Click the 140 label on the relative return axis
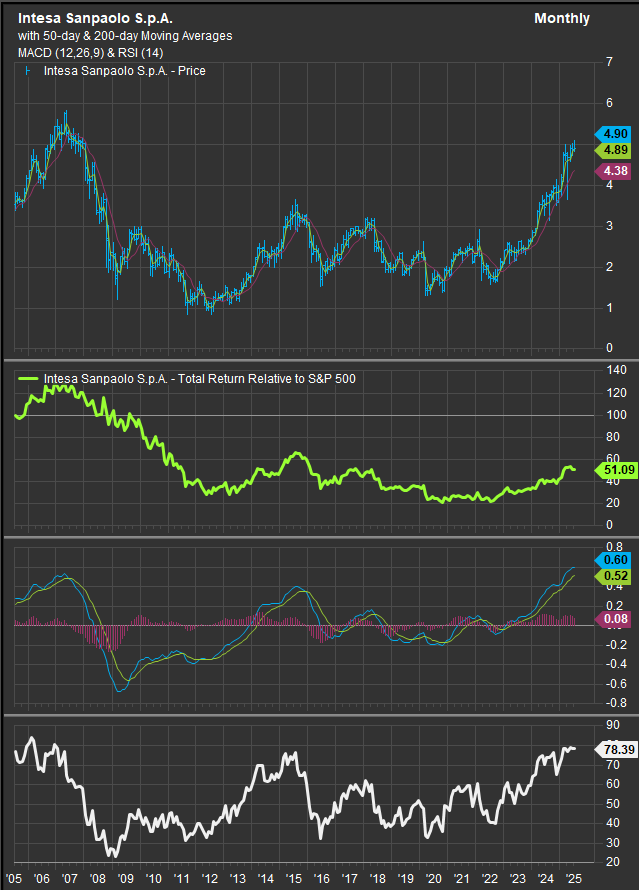The height and width of the screenshot is (890, 639). (616, 370)
